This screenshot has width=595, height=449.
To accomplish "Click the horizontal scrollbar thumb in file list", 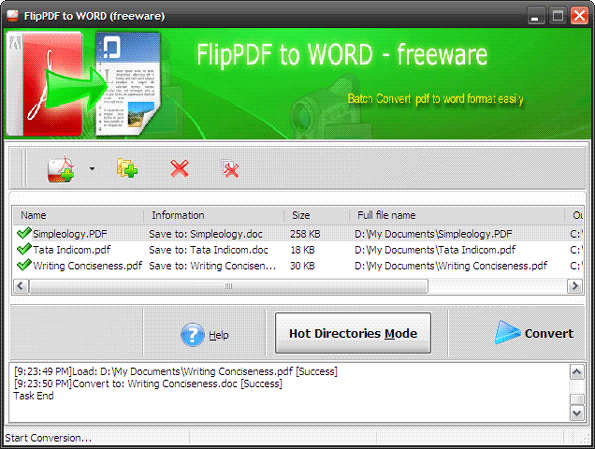I will [x=228, y=286].
